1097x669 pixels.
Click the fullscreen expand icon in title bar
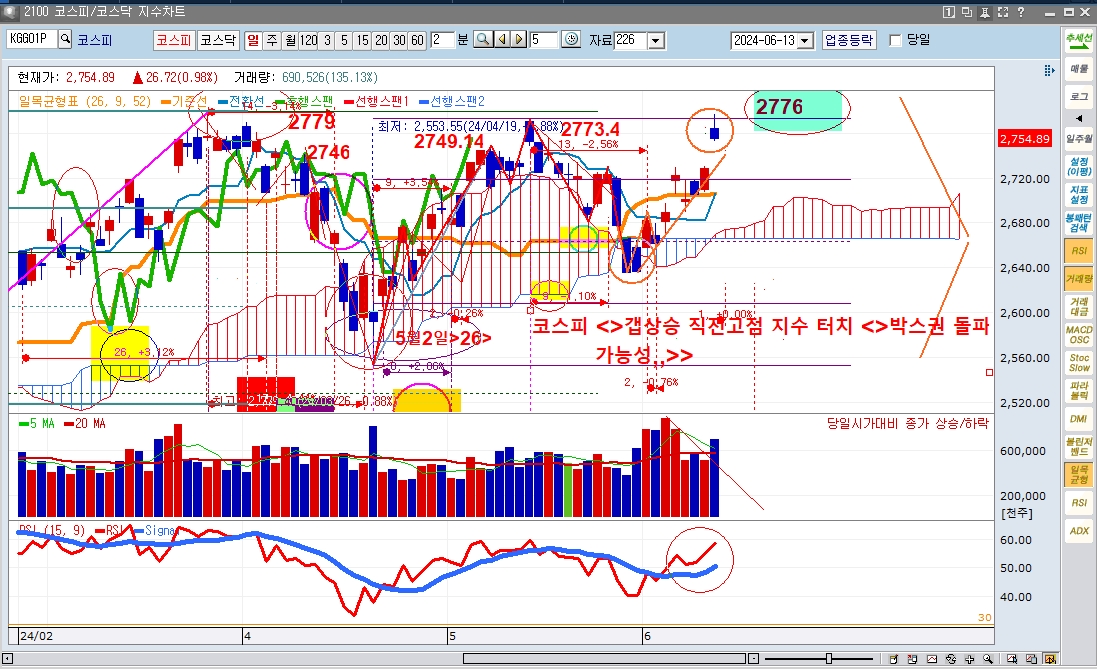(1003, 12)
